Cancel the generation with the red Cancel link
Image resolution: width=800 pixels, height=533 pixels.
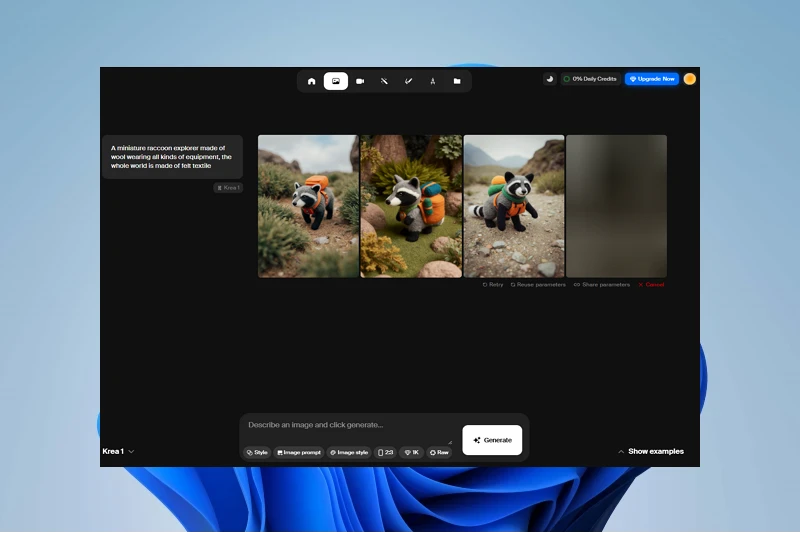click(651, 285)
